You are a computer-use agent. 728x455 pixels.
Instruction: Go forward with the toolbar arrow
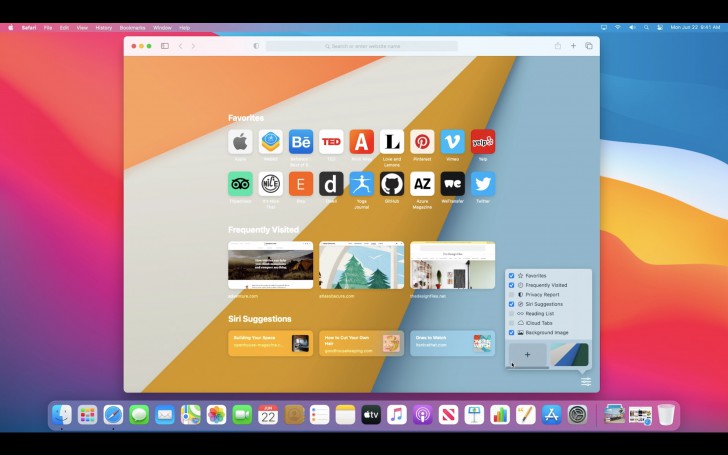(x=193, y=46)
